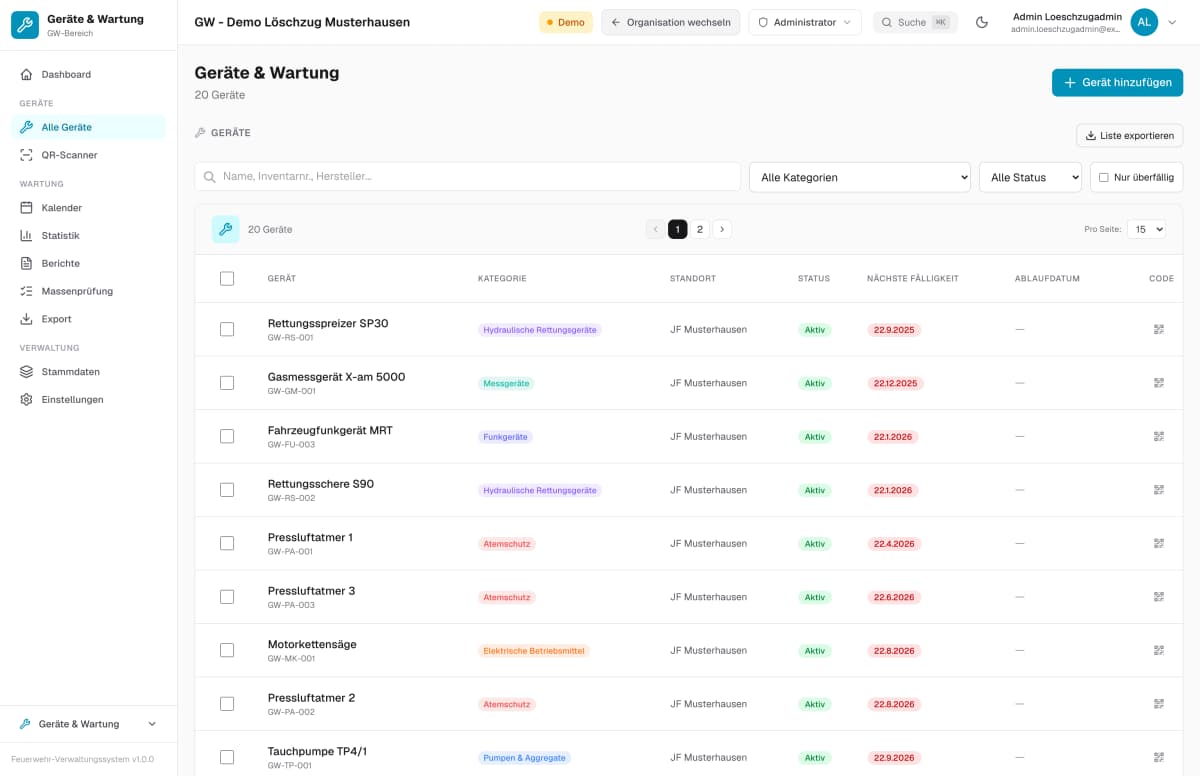This screenshot has height=776, width=1200.
Task: Go to next page arrow
Action: coord(722,229)
